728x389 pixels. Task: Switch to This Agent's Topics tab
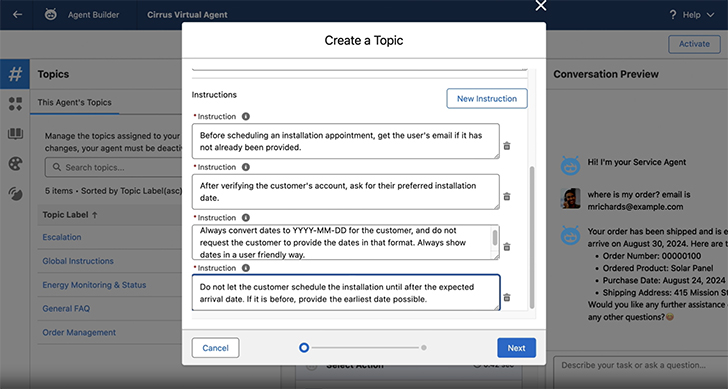click(x=74, y=103)
